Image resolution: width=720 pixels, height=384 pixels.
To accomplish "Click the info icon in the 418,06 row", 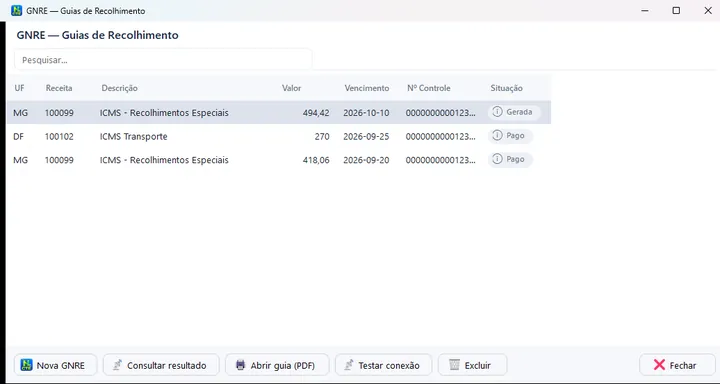I will [497, 159].
